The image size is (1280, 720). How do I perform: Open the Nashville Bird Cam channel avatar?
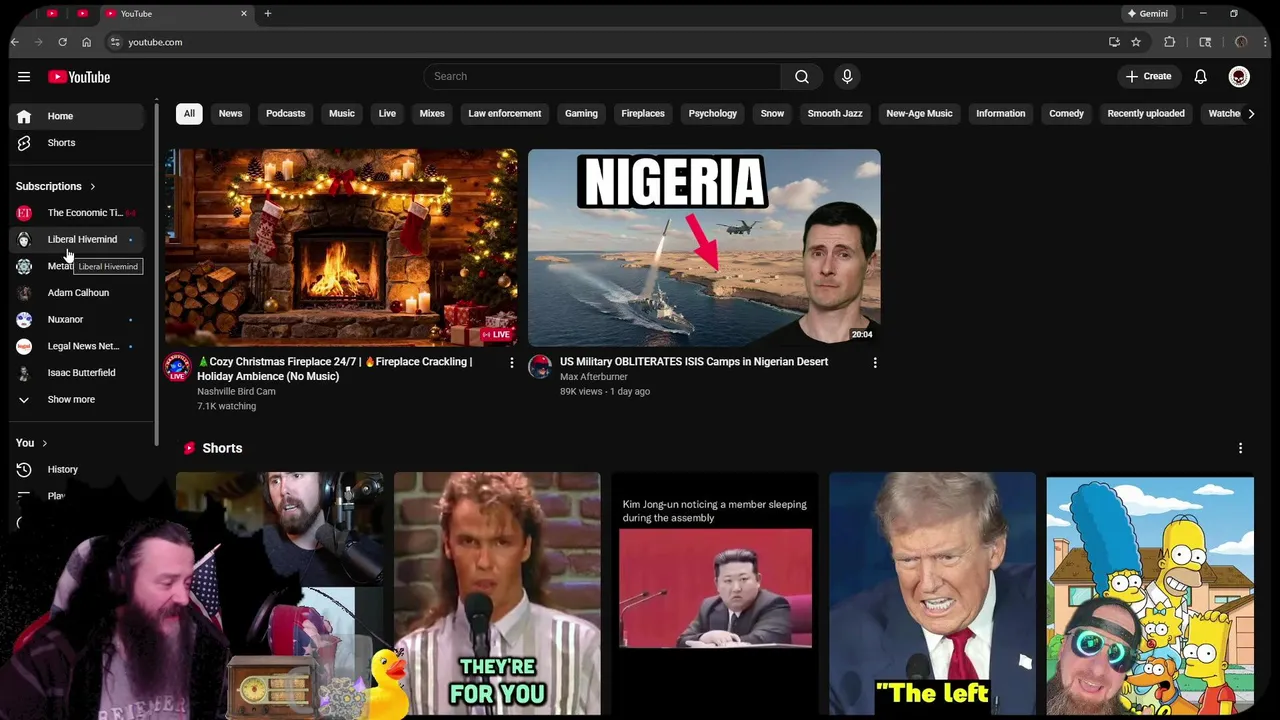(x=178, y=367)
